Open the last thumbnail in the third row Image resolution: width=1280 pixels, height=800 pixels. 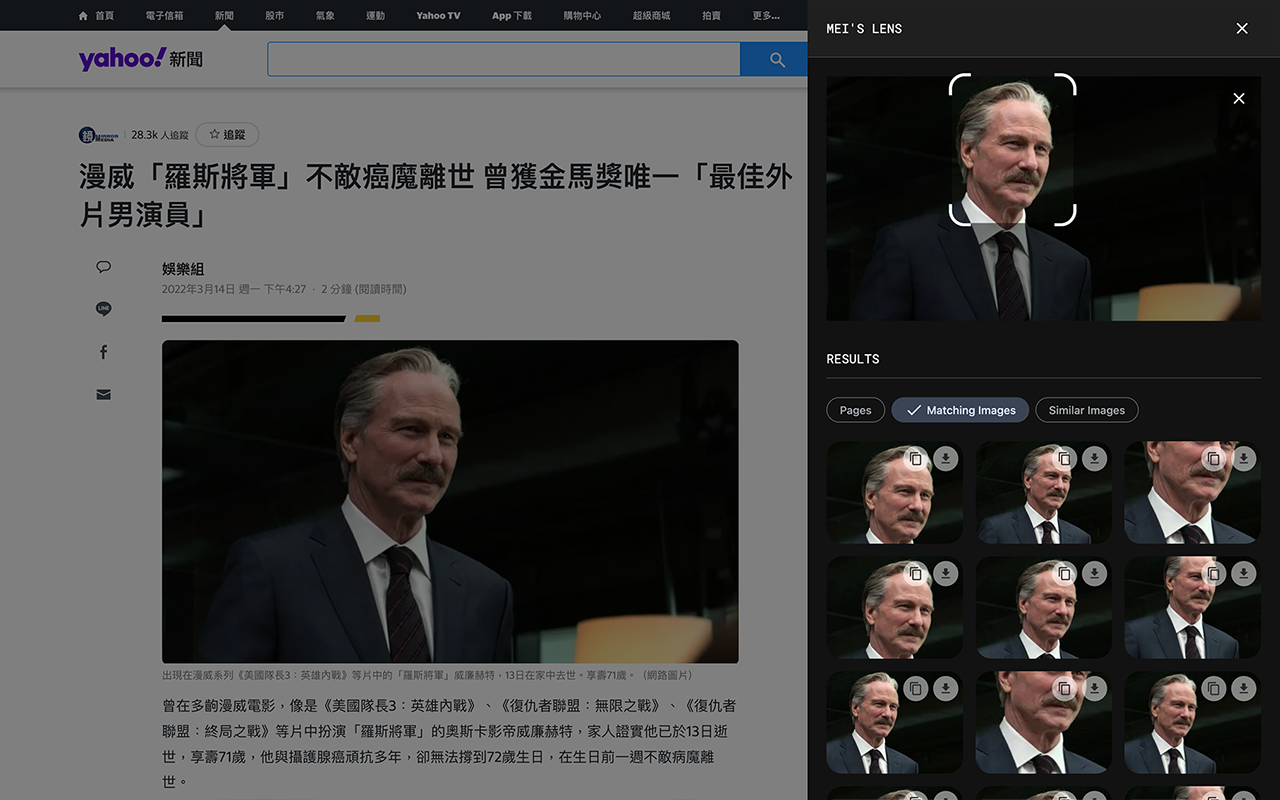[x=1192, y=723]
